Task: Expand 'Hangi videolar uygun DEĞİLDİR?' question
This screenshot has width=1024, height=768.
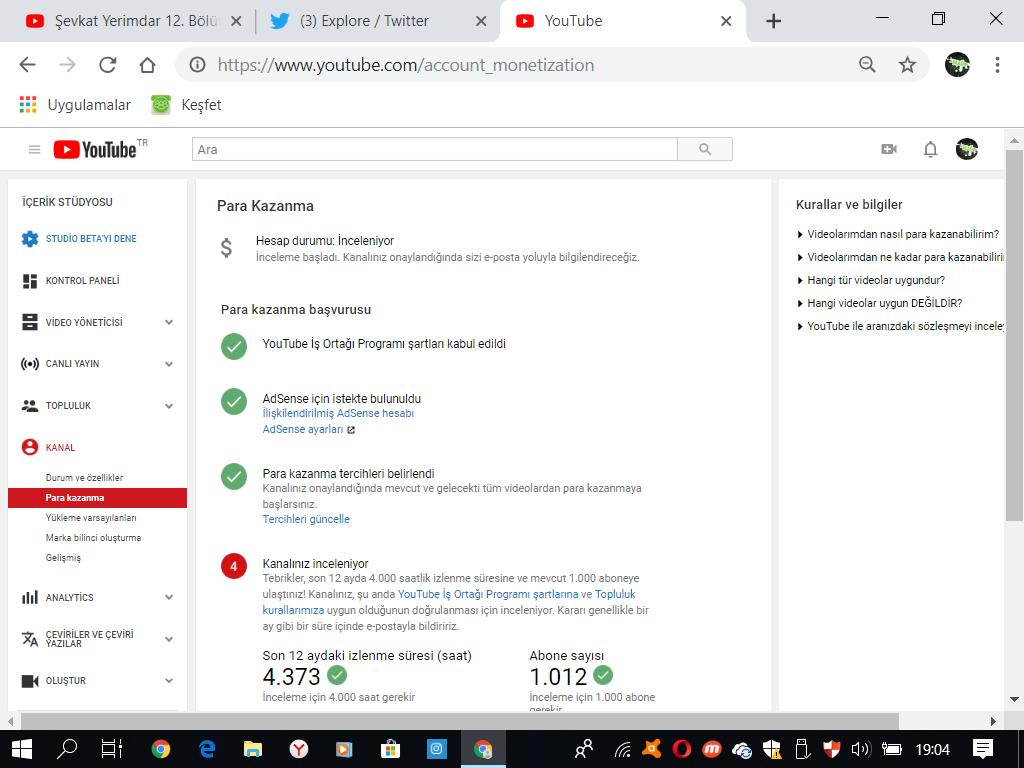Action: pyautogui.click(x=879, y=303)
